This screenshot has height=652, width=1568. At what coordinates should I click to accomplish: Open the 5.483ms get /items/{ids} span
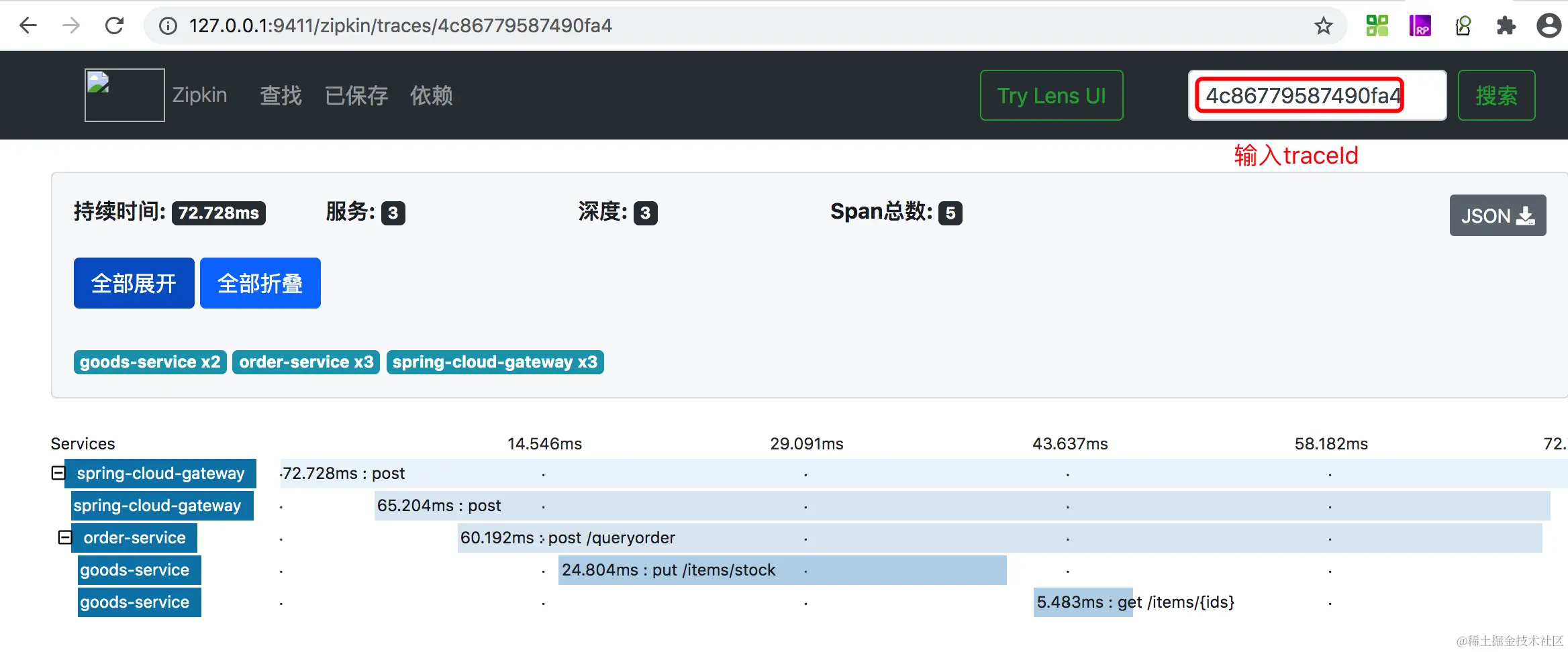(x=1083, y=602)
